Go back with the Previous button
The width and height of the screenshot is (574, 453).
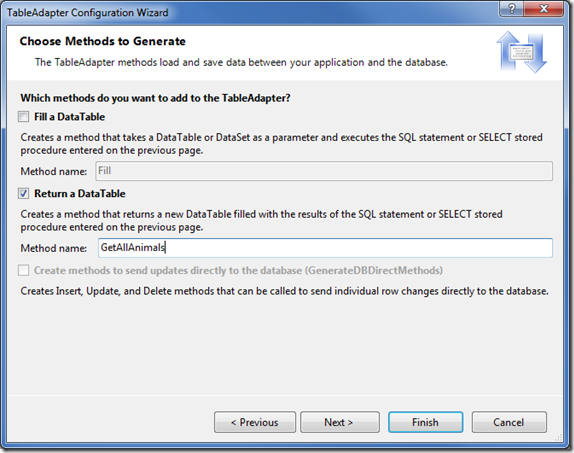(255, 422)
